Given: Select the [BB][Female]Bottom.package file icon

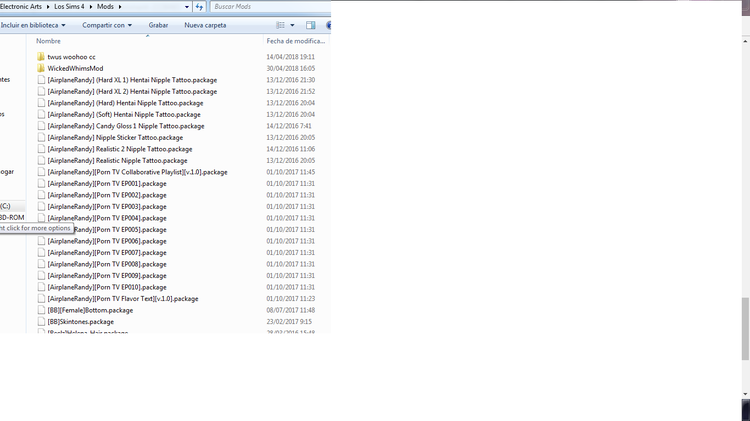Looking at the screenshot, I should 41,310.
